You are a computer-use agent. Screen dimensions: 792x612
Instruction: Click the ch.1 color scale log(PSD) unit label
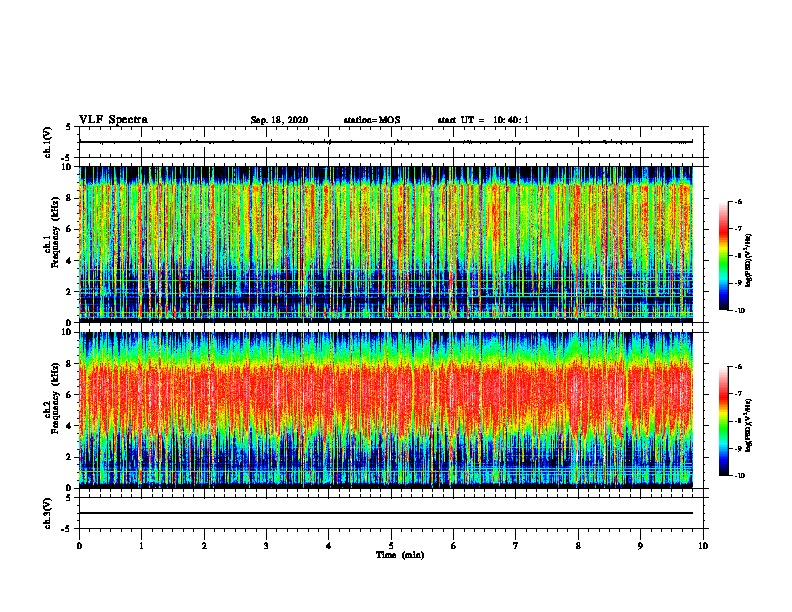coord(749,261)
